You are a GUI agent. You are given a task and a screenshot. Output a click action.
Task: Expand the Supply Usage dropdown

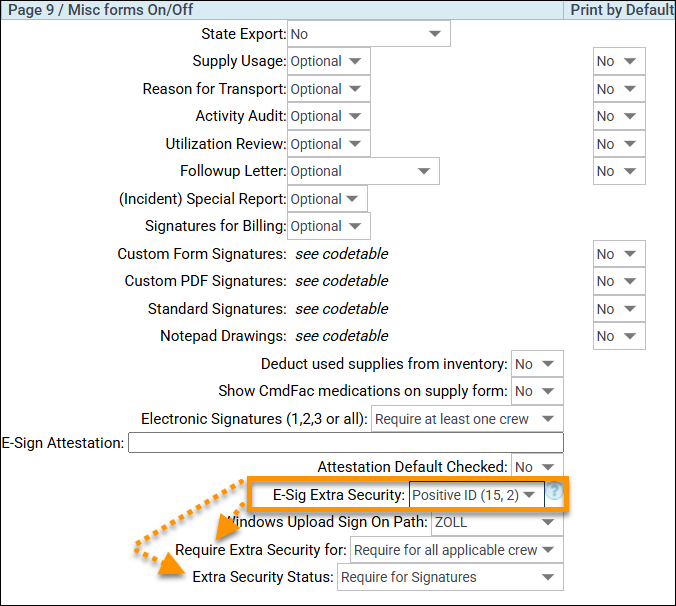tap(328, 61)
